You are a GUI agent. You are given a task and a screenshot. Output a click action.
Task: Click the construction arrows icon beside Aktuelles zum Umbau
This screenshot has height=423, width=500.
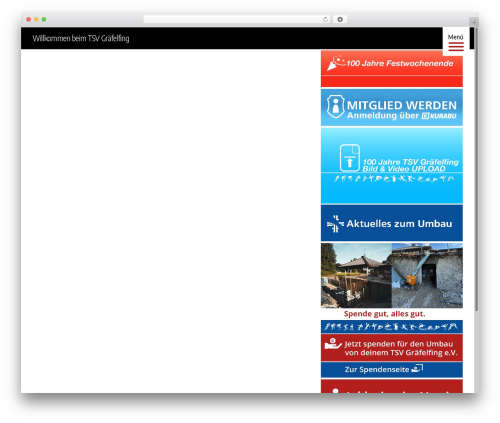pyautogui.click(x=335, y=224)
